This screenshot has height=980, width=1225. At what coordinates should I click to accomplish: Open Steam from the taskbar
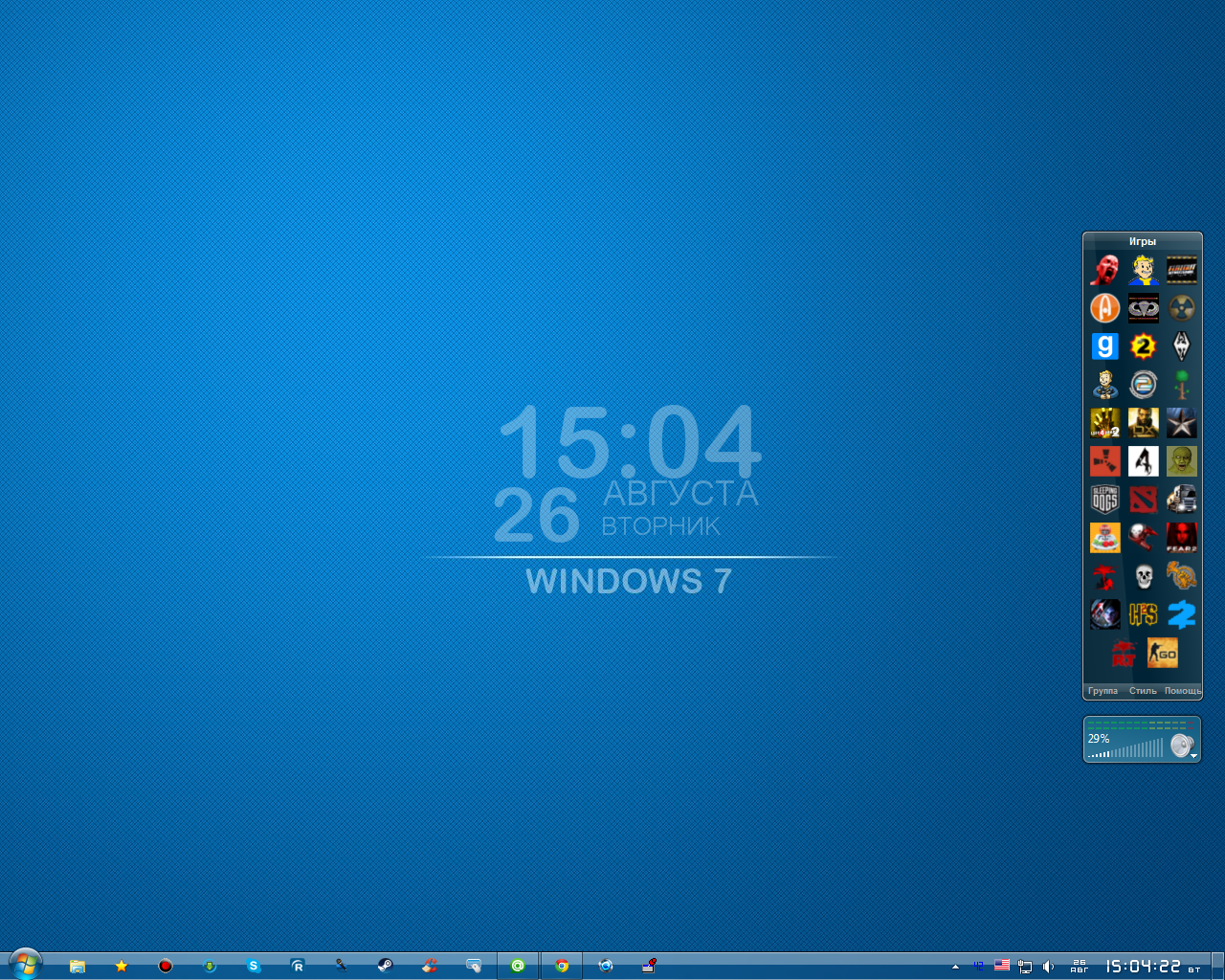(x=385, y=966)
